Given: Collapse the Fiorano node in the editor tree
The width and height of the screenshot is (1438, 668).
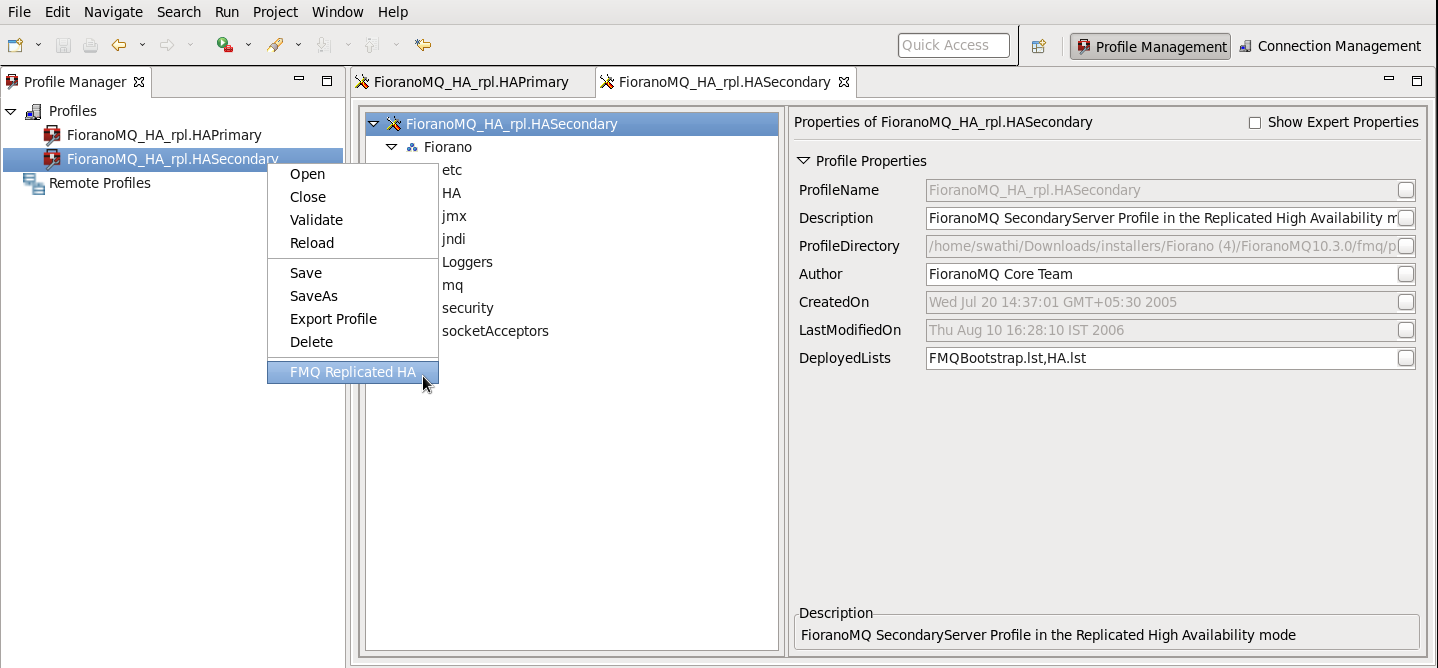Looking at the screenshot, I should [392, 147].
